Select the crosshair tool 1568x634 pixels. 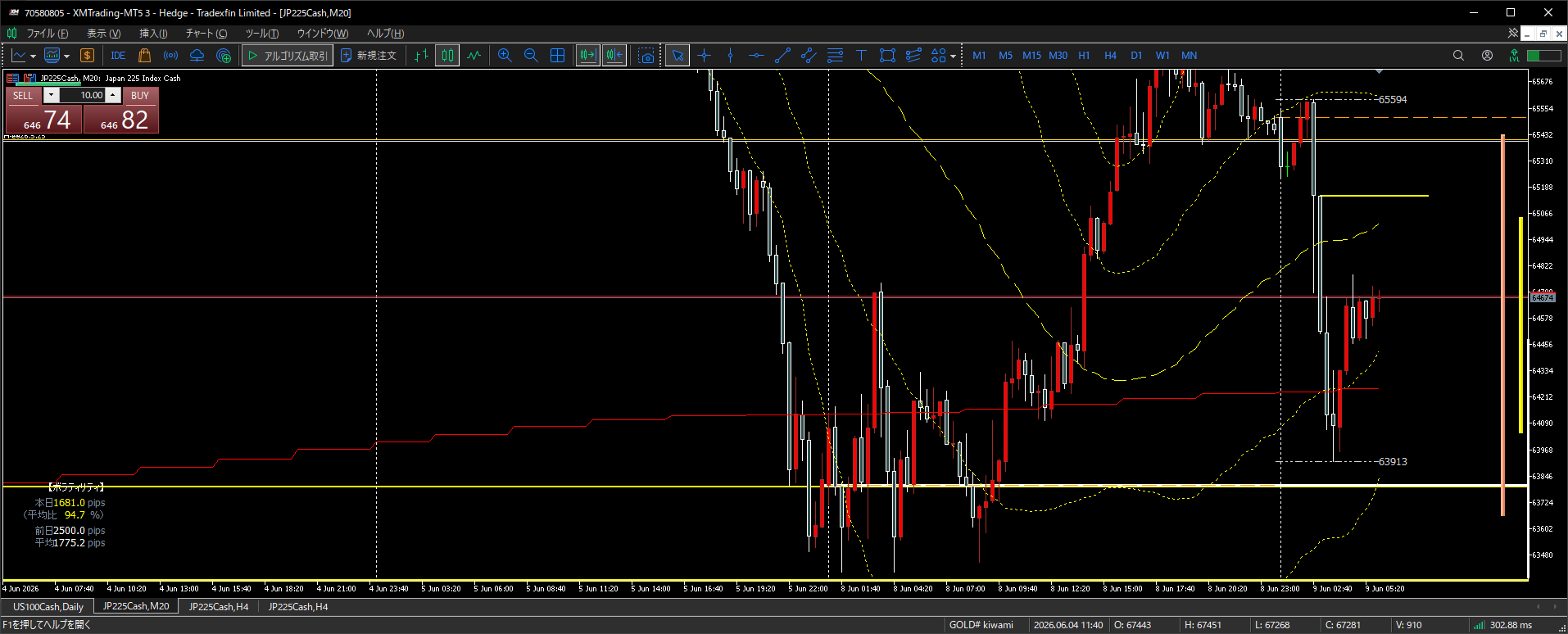(x=704, y=56)
